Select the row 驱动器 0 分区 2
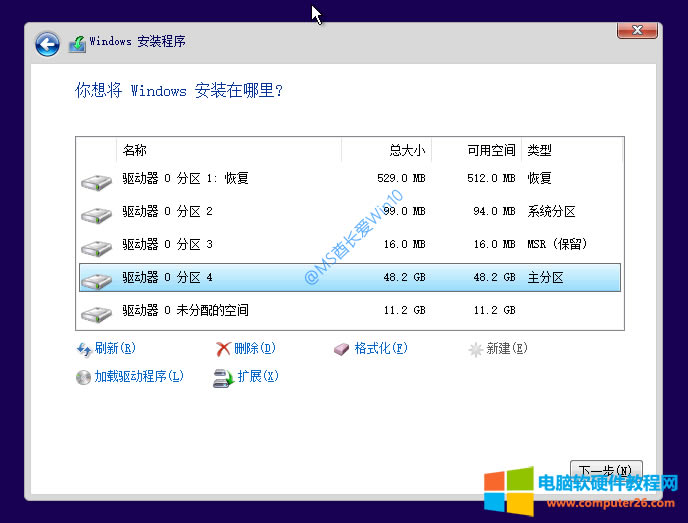 [350, 211]
